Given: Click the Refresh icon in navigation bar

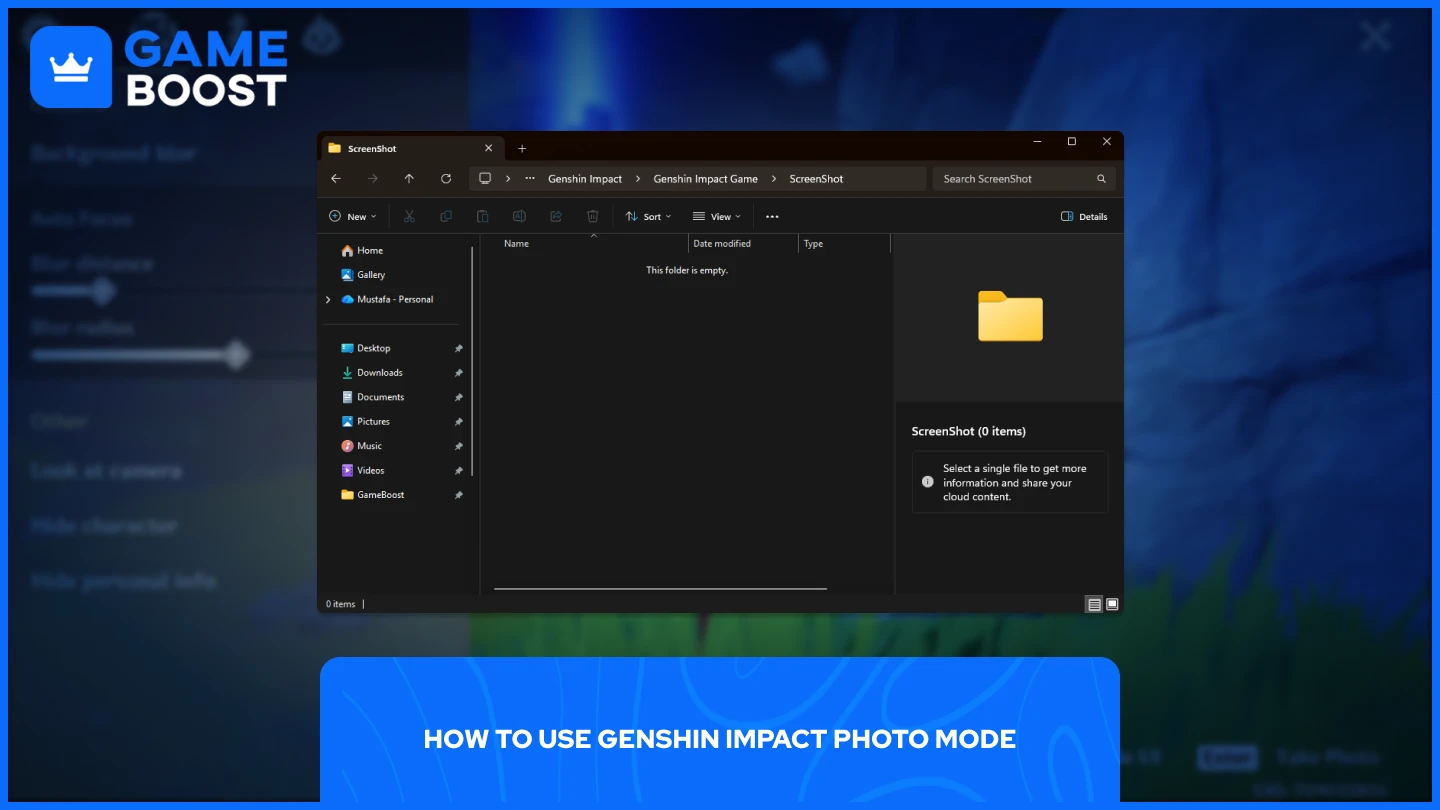Looking at the screenshot, I should click(446, 179).
